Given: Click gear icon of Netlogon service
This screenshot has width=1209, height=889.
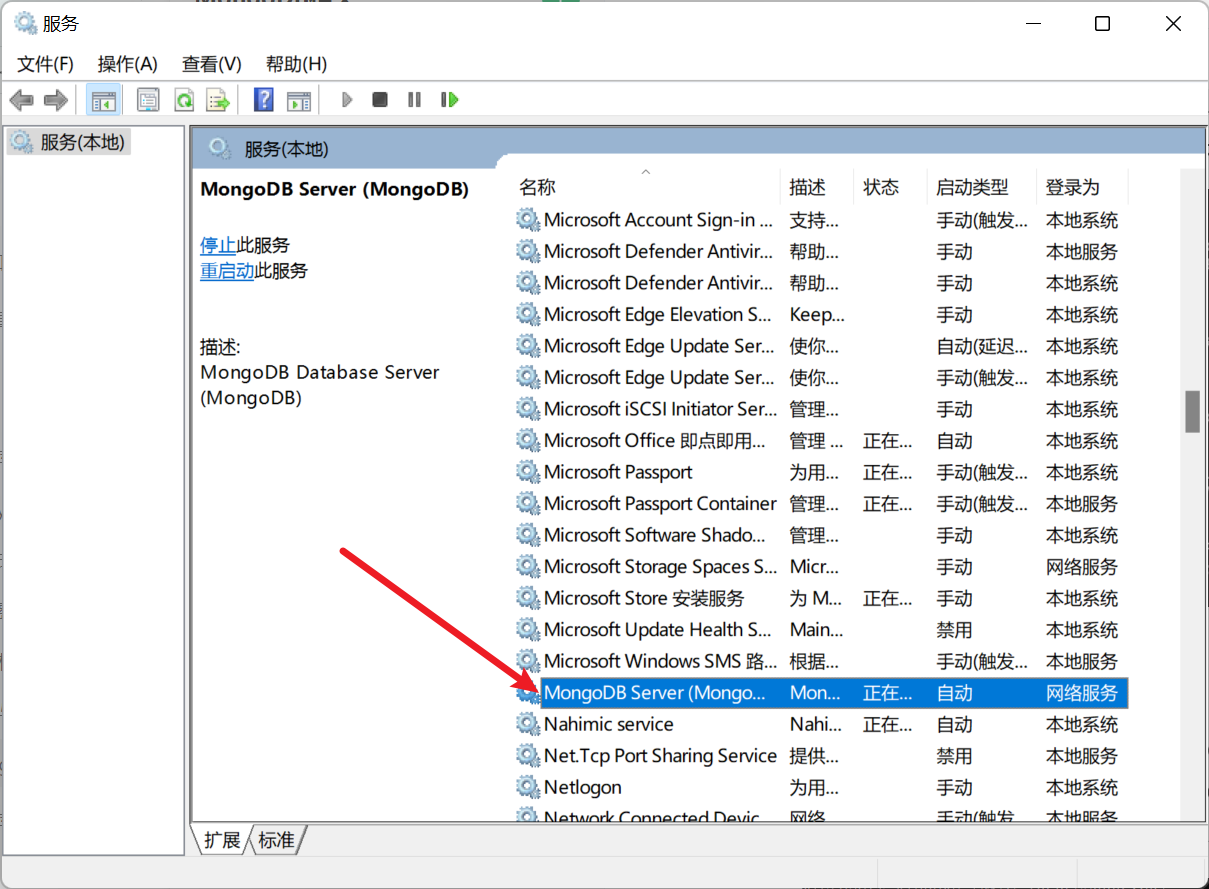Looking at the screenshot, I should pyautogui.click(x=528, y=787).
